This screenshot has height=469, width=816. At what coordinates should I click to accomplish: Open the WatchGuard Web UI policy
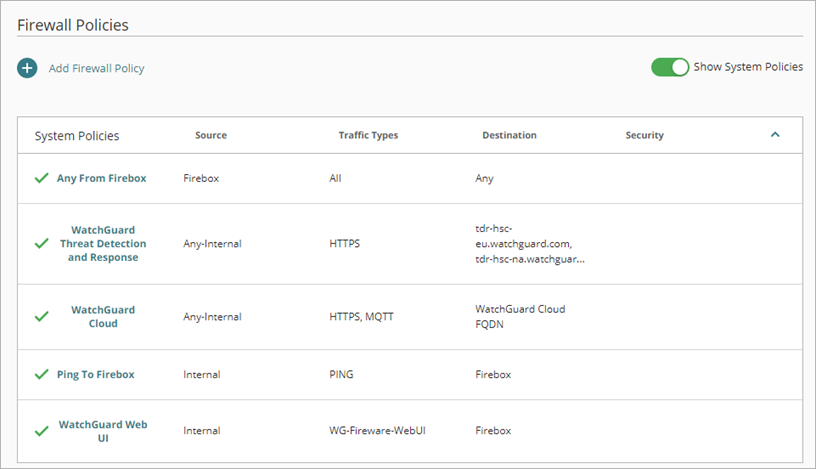point(103,431)
